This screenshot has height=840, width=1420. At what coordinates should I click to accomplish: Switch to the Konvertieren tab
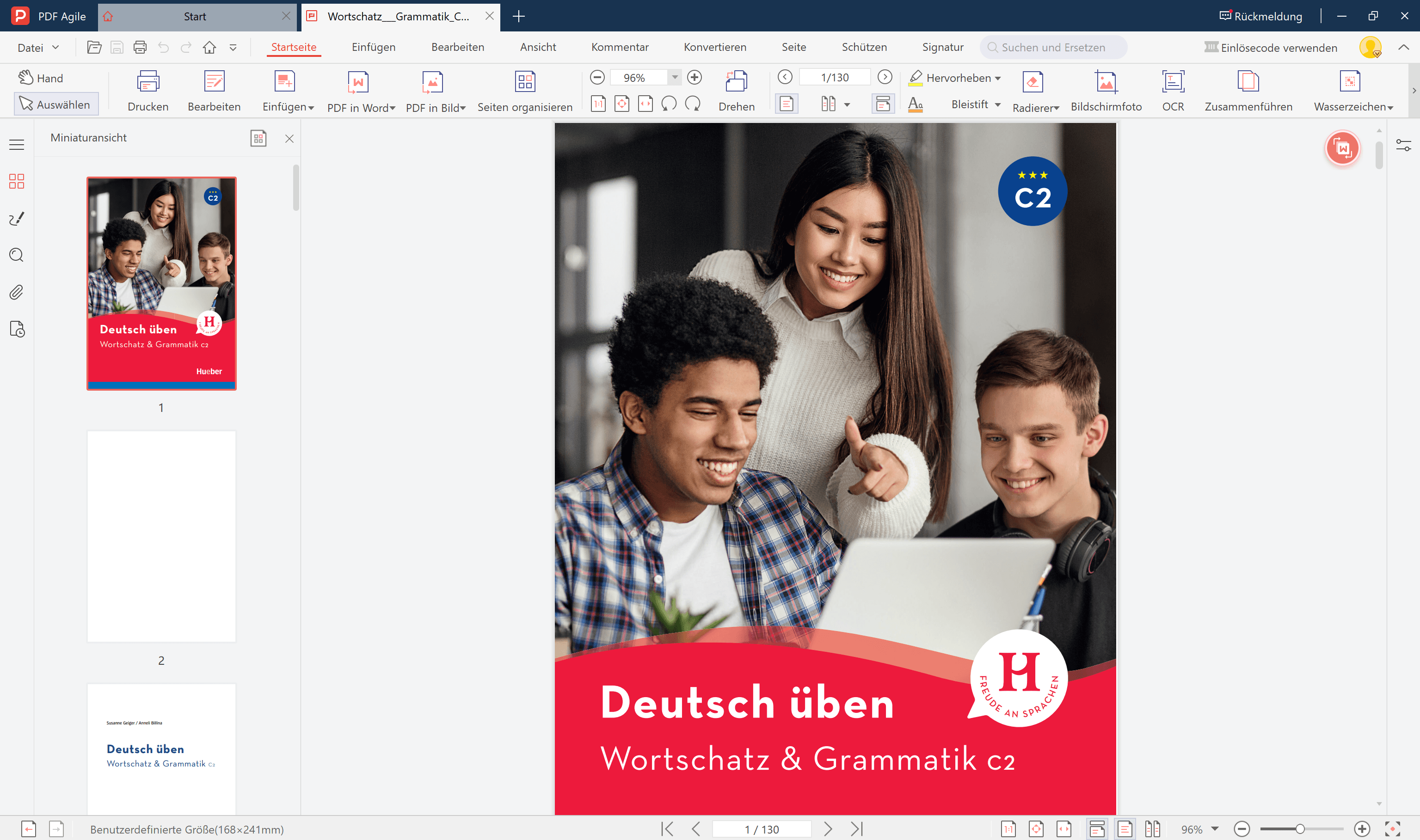coord(715,48)
